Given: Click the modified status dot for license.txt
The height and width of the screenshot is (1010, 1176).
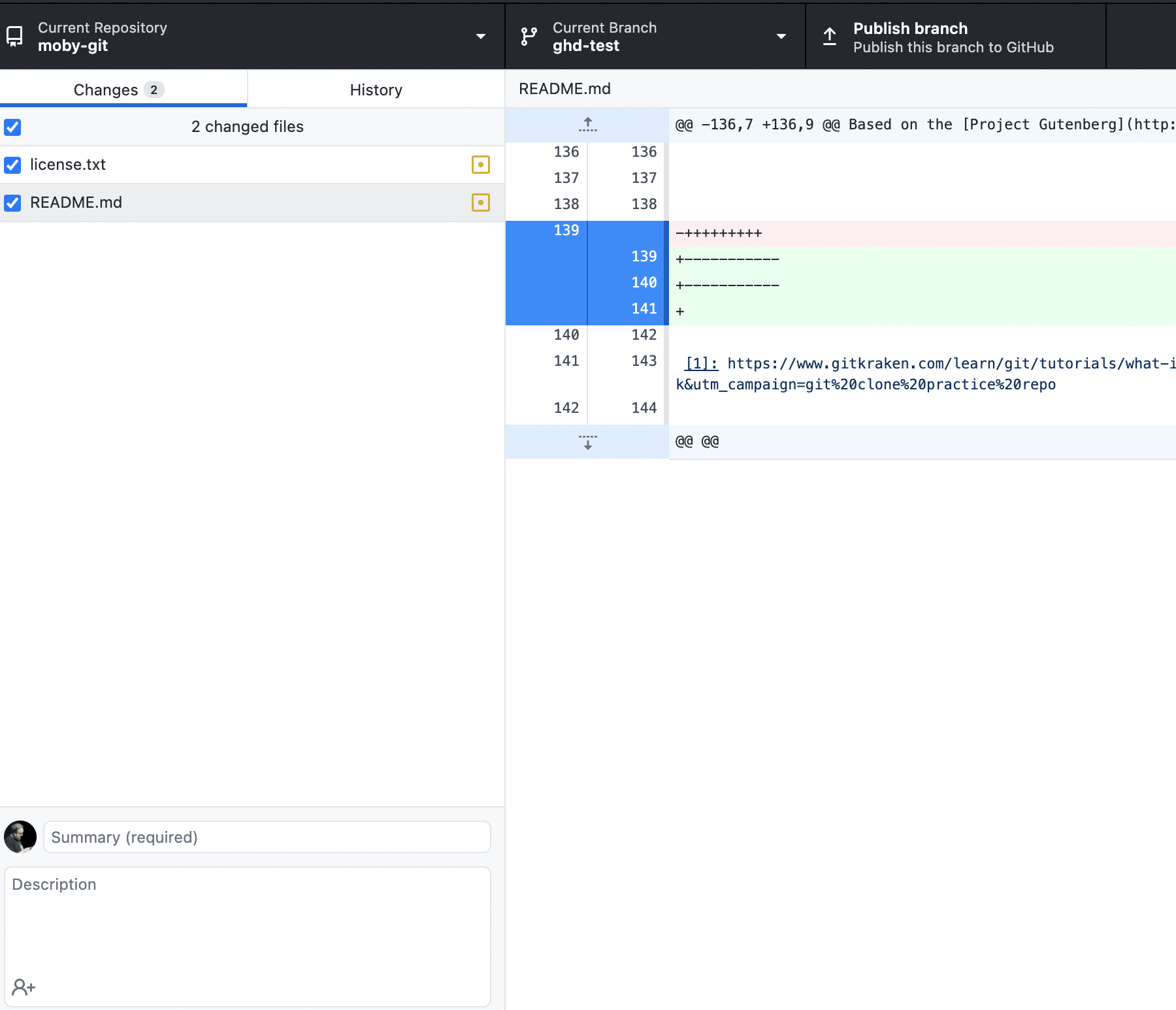Looking at the screenshot, I should click(481, 165).
